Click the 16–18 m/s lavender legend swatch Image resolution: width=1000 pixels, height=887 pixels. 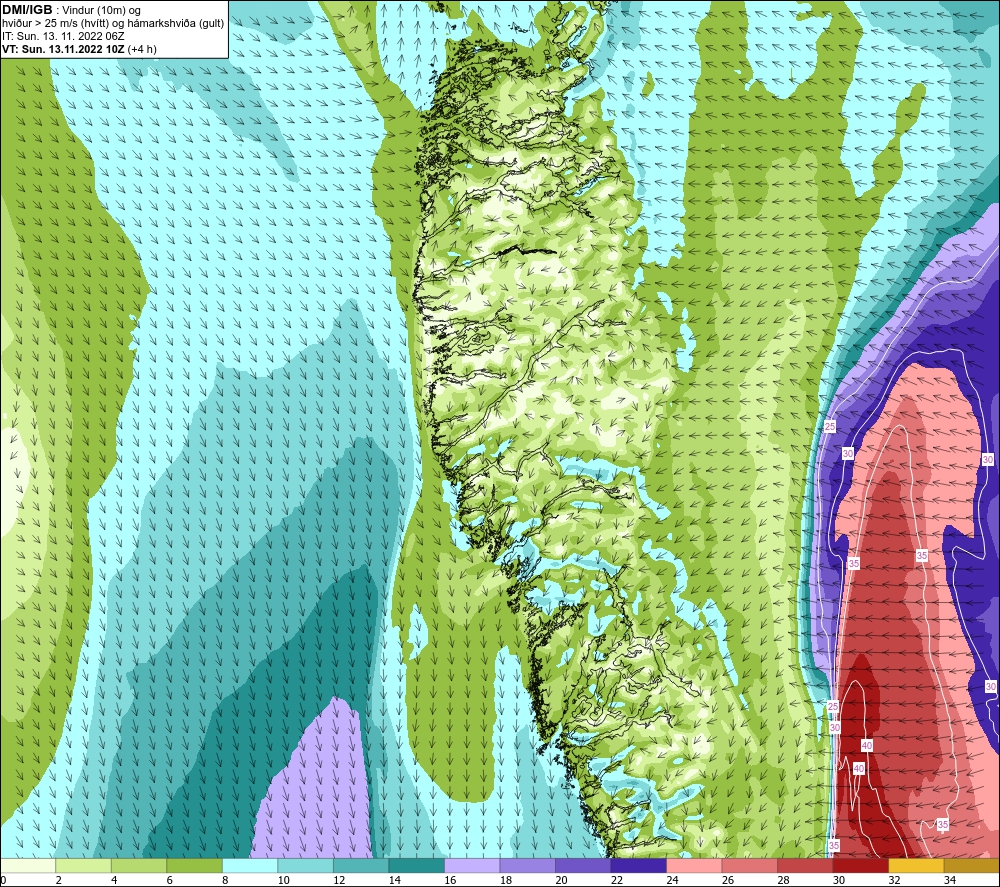(472, 865)
